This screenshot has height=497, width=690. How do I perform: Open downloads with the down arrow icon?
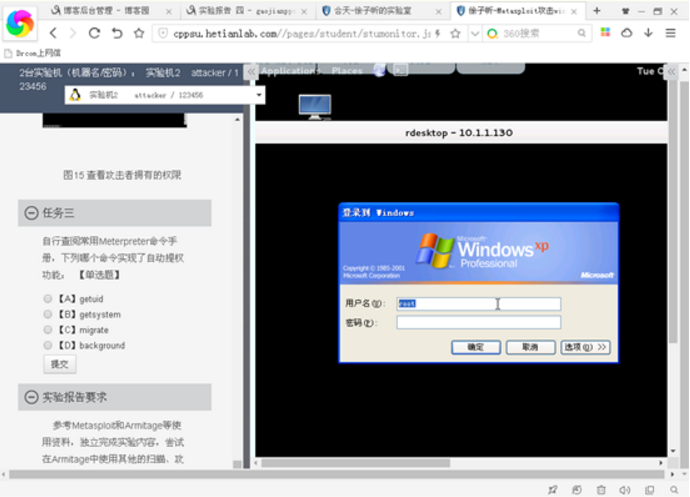point(648,33)
